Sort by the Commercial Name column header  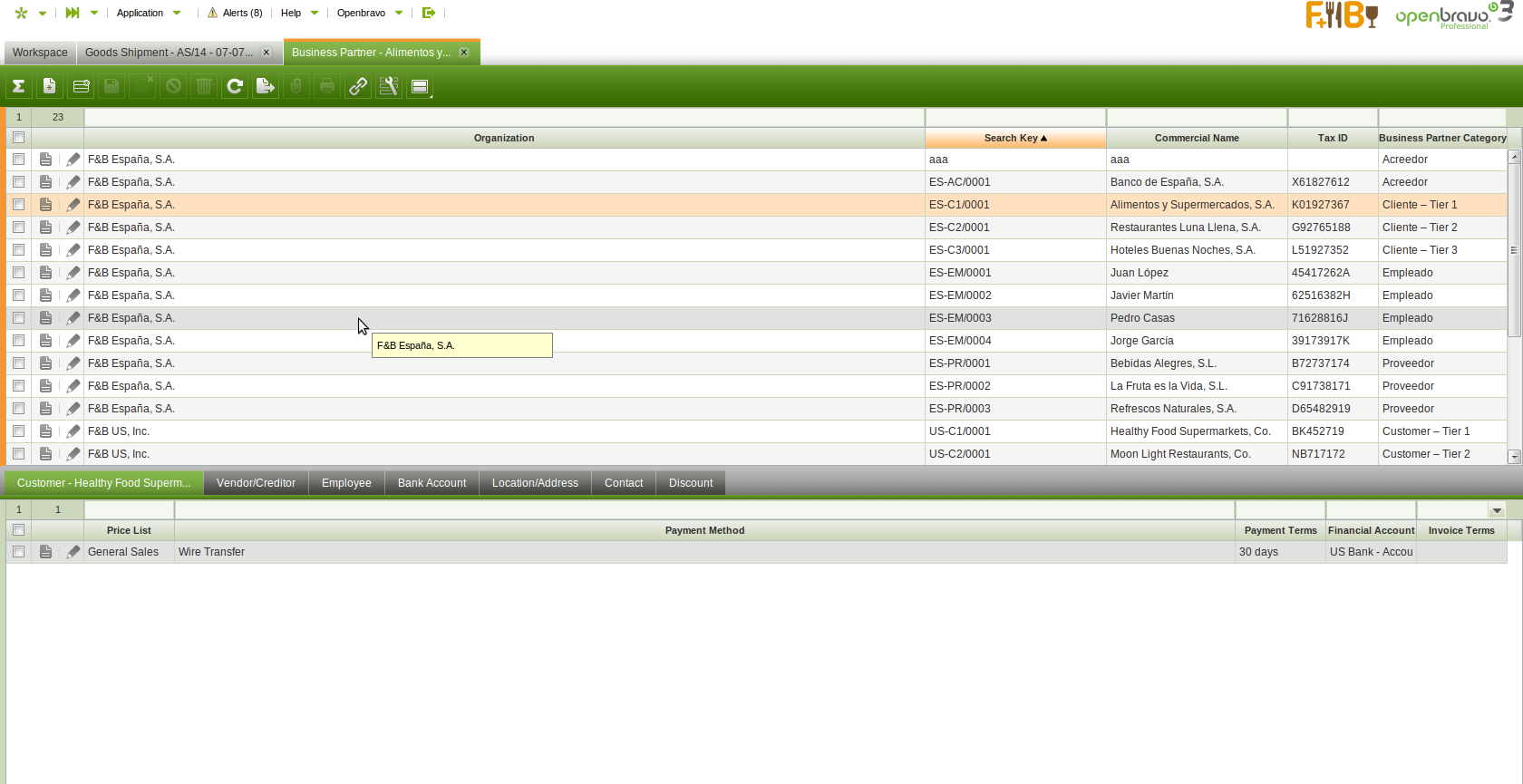click(x=1197, y=138)
